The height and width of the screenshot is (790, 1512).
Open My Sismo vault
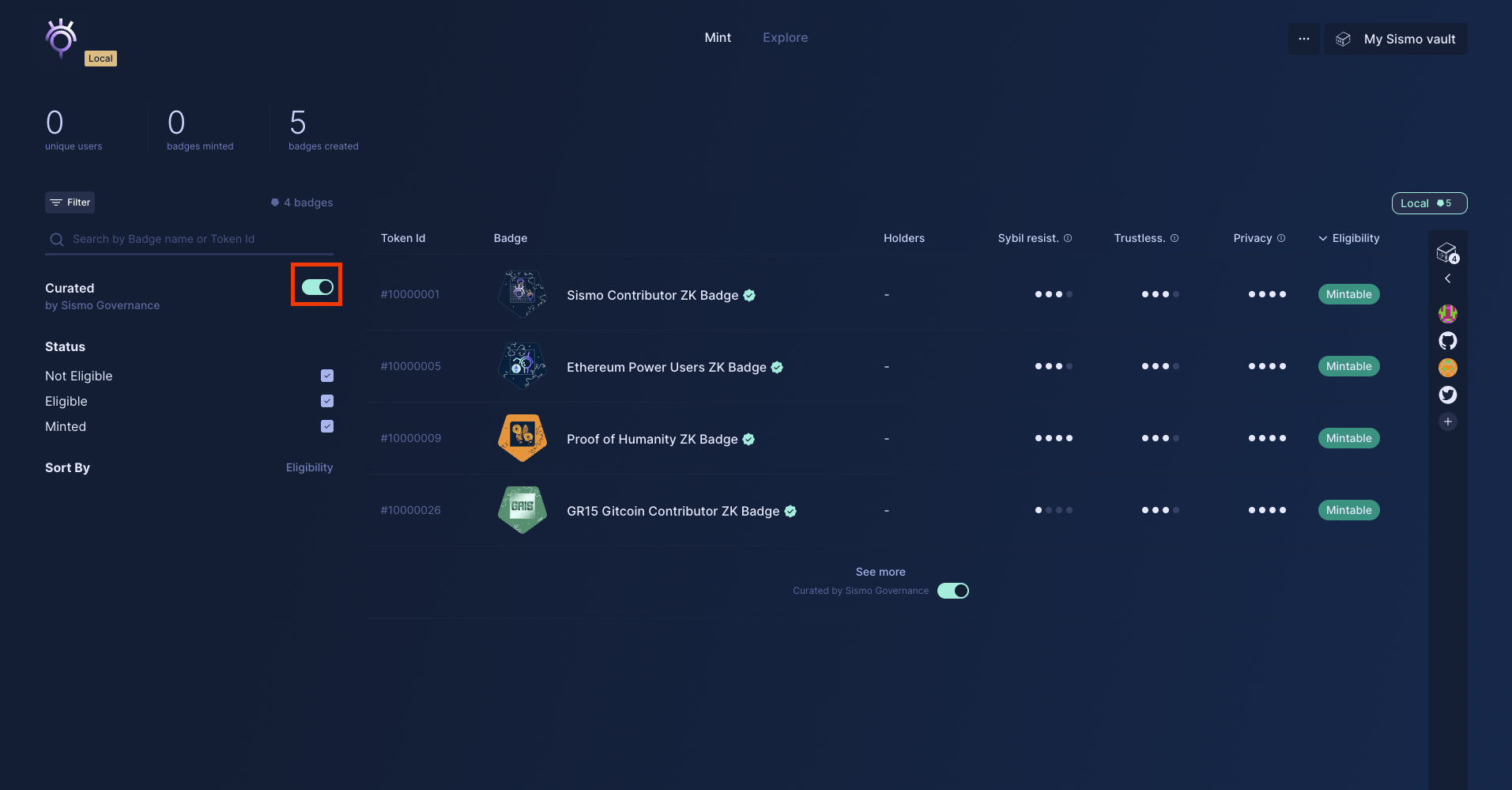click(1396, 39)
